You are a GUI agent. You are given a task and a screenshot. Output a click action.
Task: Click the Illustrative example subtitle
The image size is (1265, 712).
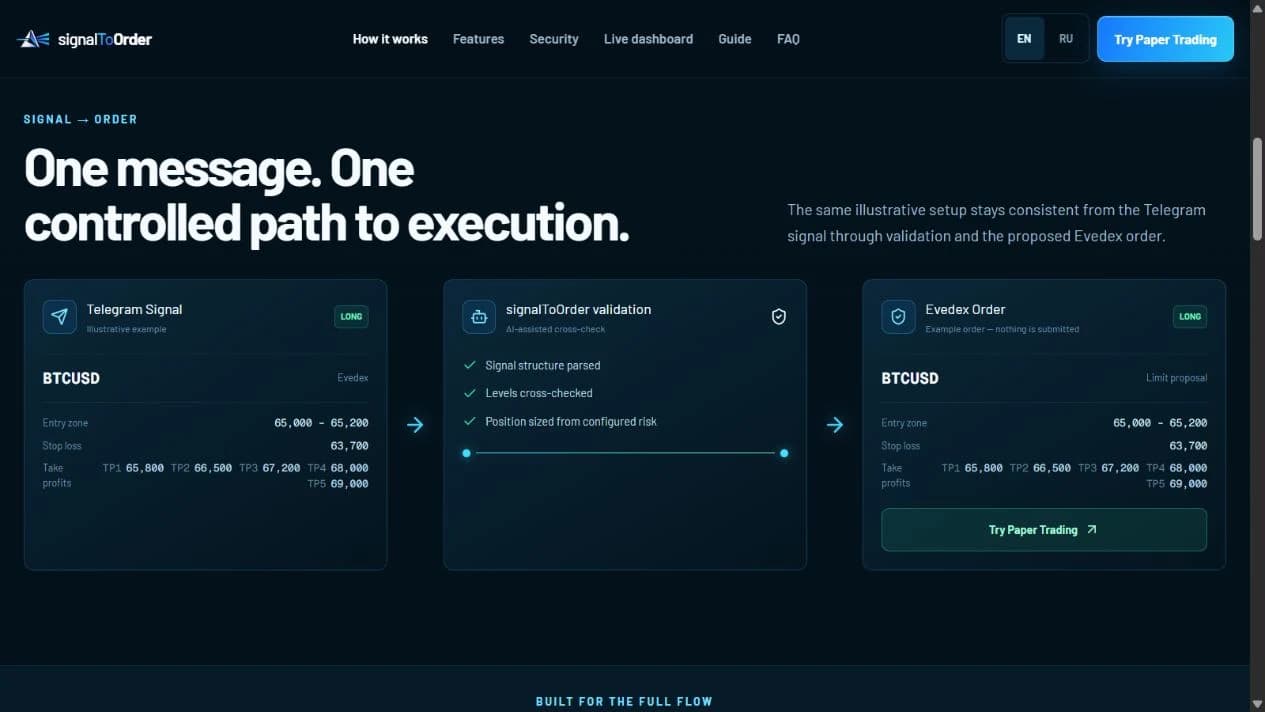(127, 329)
